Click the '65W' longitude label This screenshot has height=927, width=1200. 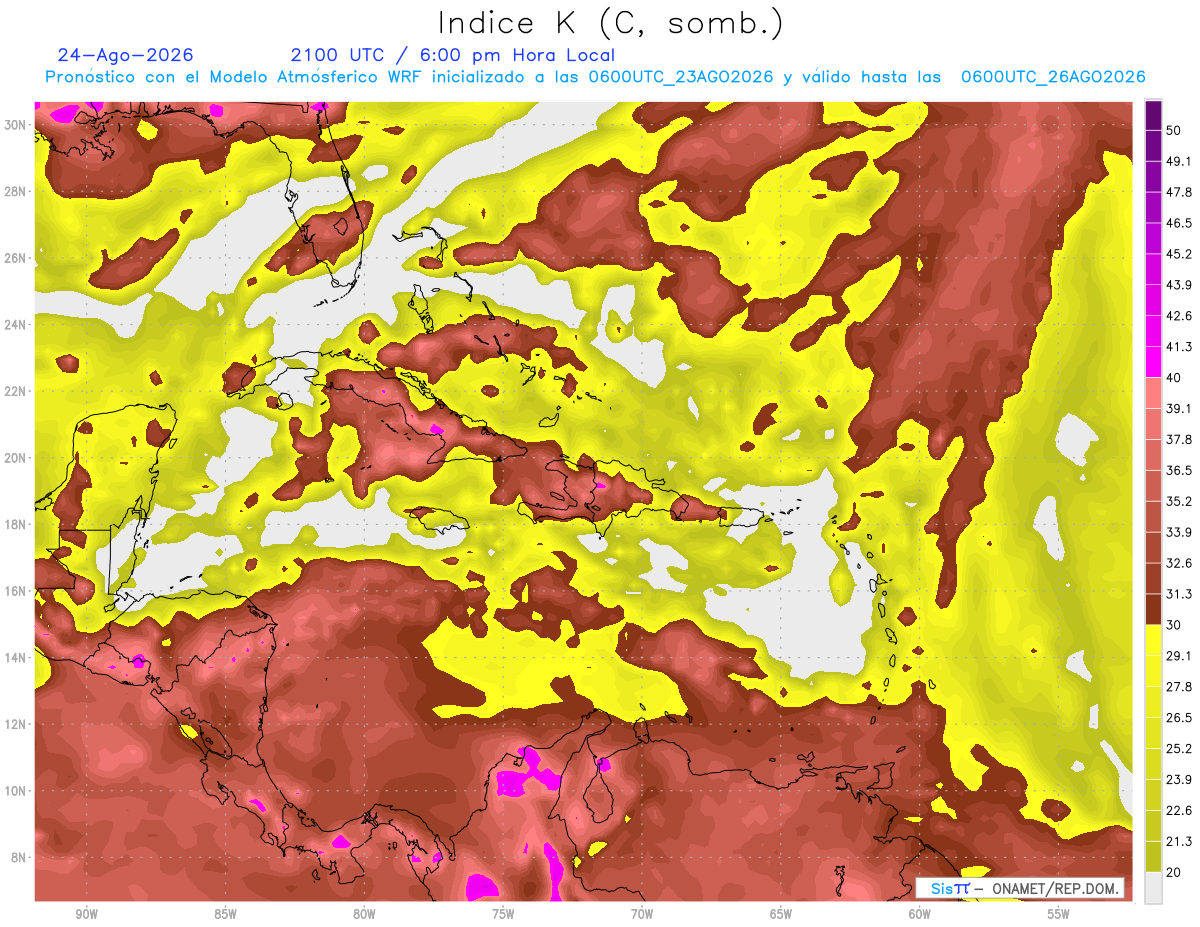point(781,915)
